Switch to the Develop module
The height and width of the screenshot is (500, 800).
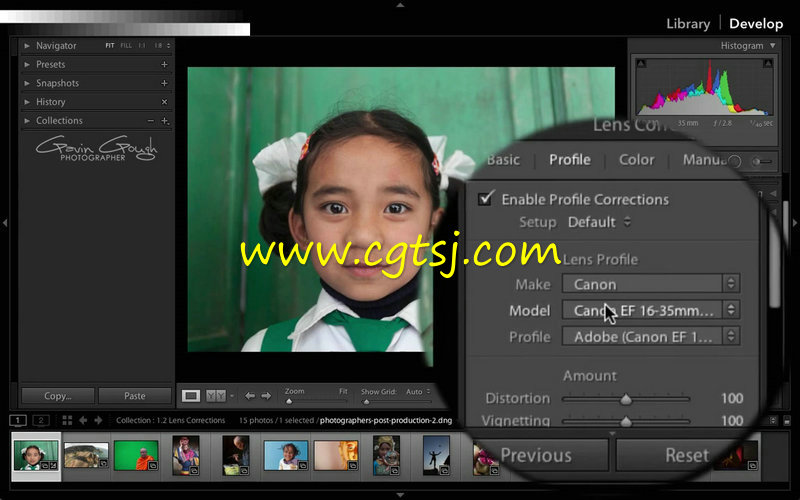point(756,24)
